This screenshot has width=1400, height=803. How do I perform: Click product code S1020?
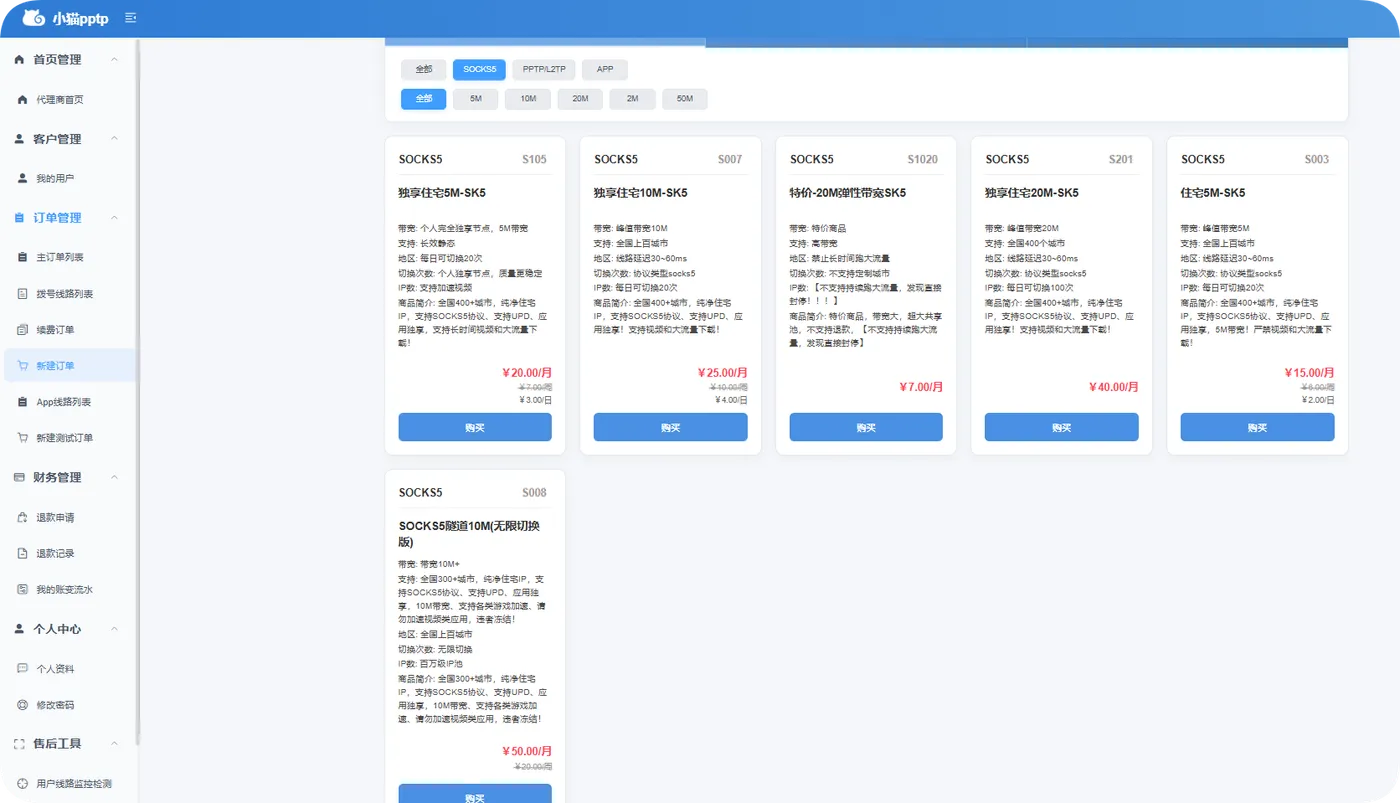point(922,159)
